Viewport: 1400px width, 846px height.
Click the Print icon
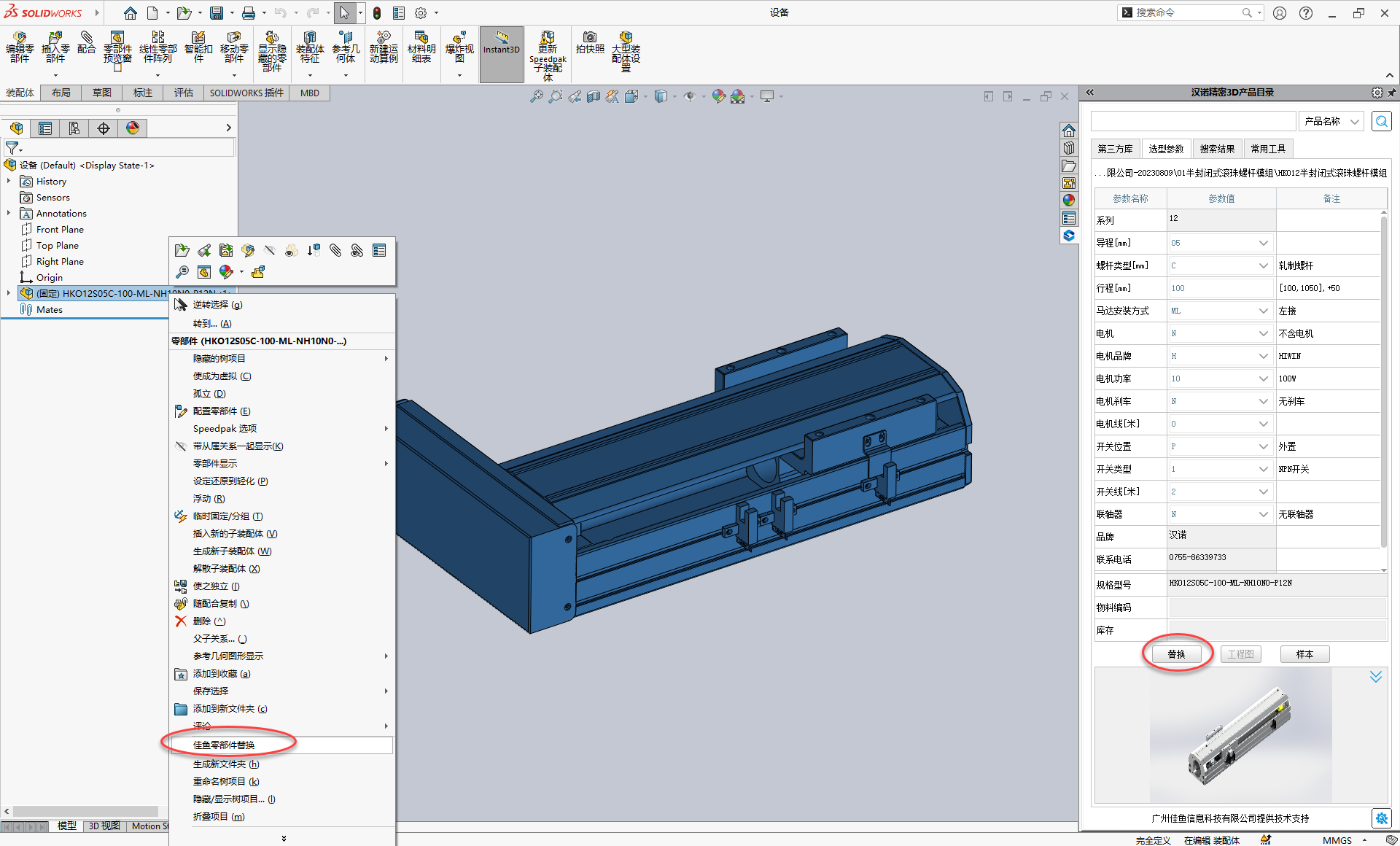(x=249, y=13)
